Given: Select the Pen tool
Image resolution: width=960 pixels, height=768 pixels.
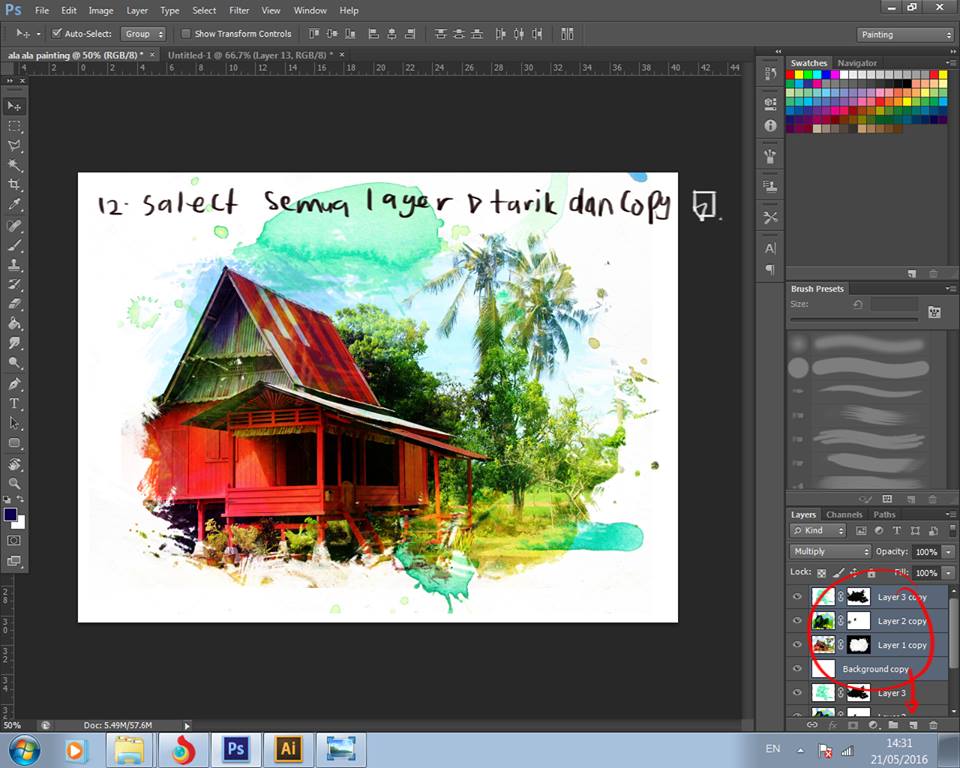Looking at the screenshot, I should (14, 384).
